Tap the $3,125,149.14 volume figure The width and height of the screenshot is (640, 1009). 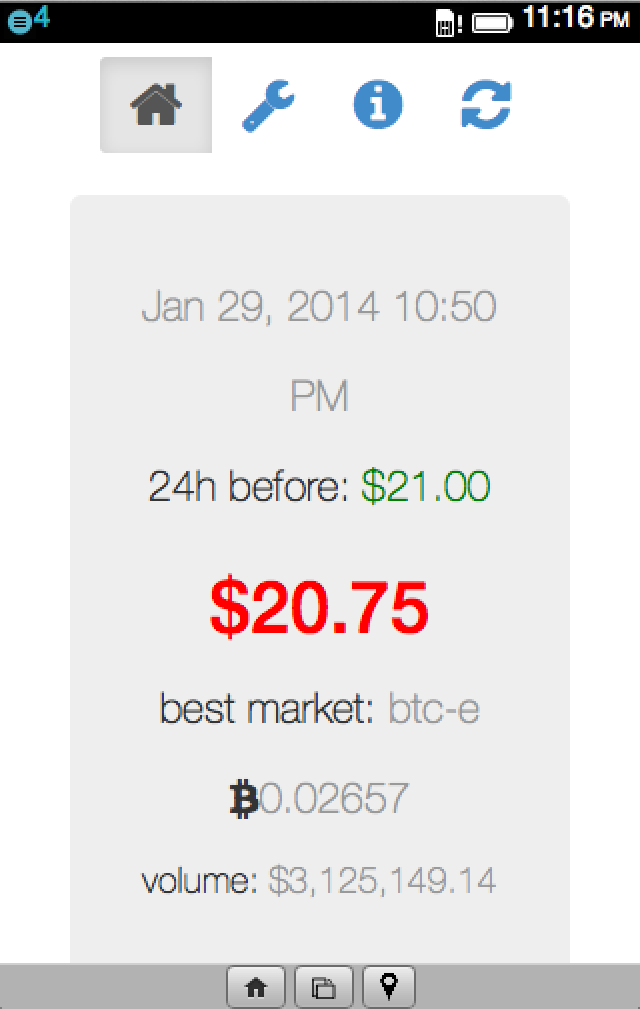click(x=382, y=881)
